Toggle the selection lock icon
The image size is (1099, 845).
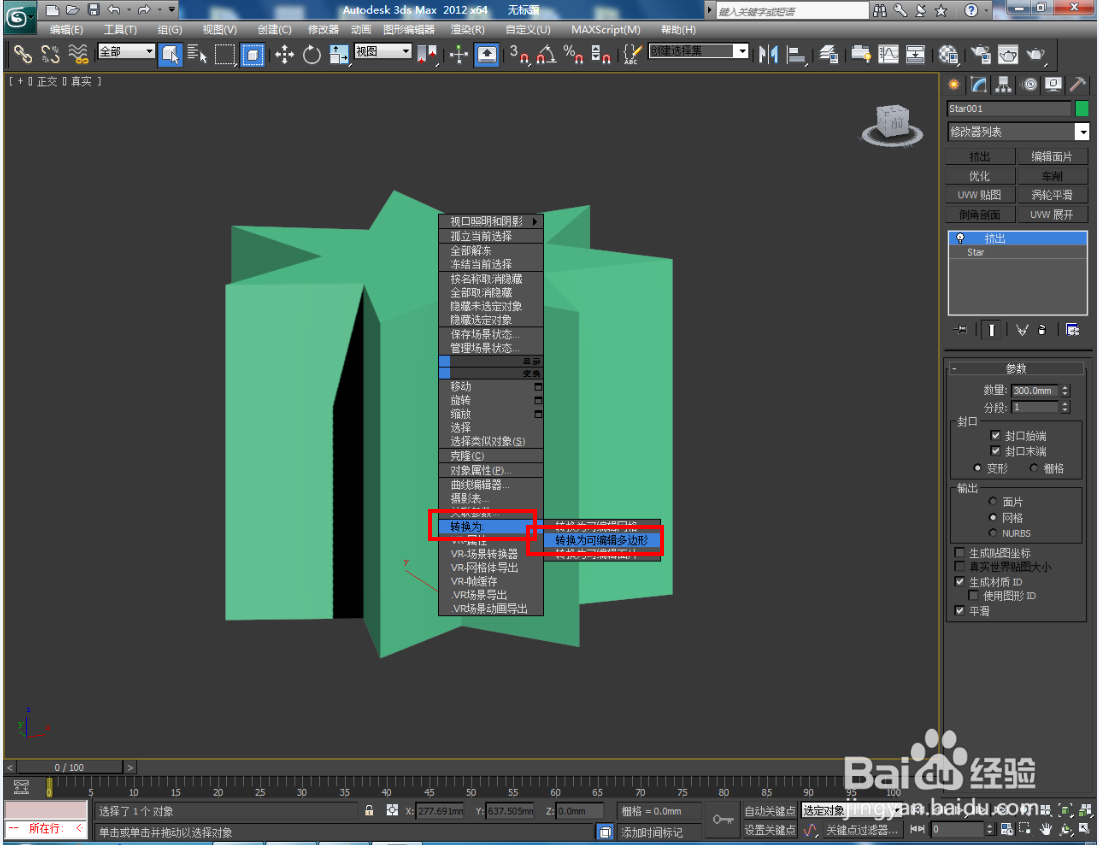point(369,811)
